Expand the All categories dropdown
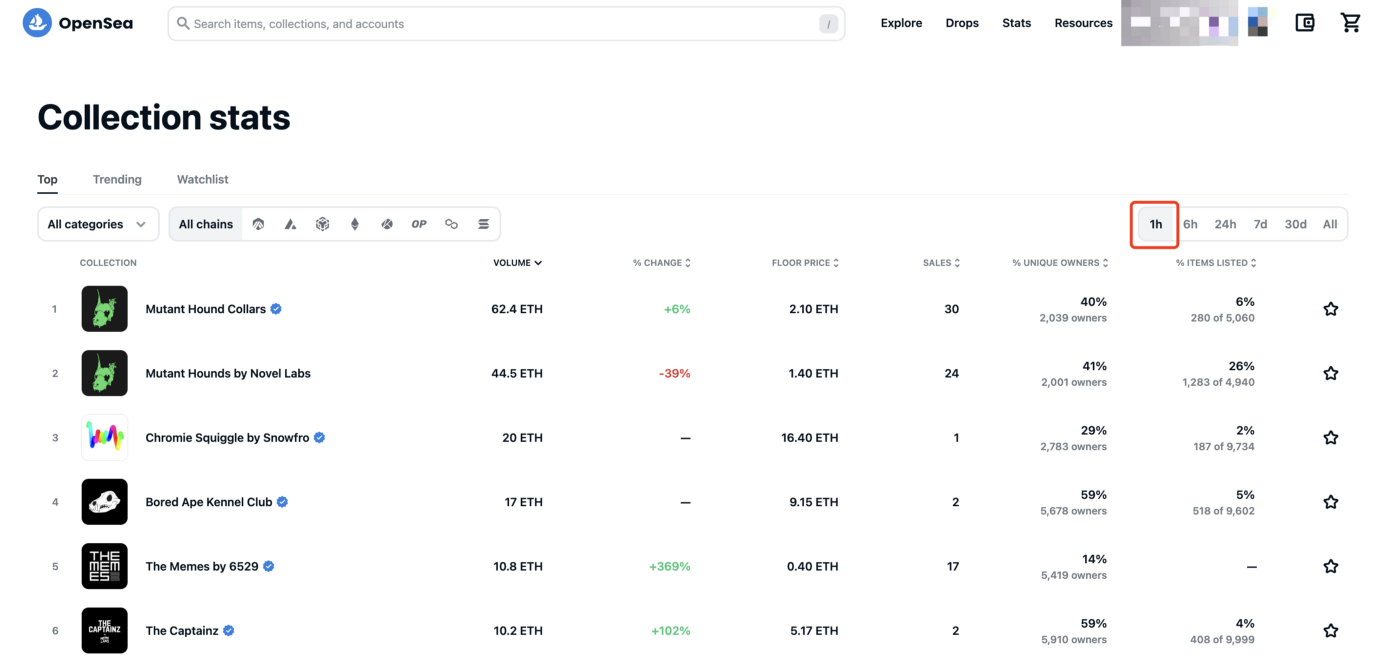The width and height of the screenshot is (1400, 659). (x=98, y=224)
